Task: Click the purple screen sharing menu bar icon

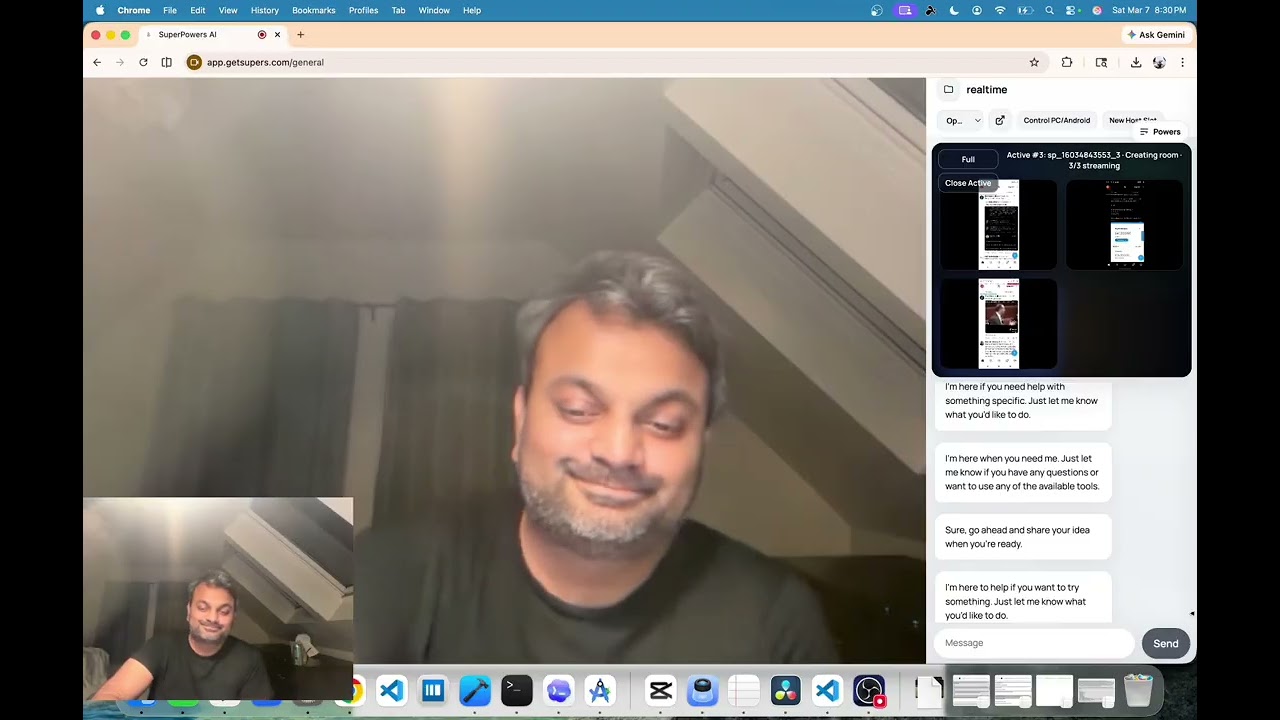Action: [x=905, y=10]
